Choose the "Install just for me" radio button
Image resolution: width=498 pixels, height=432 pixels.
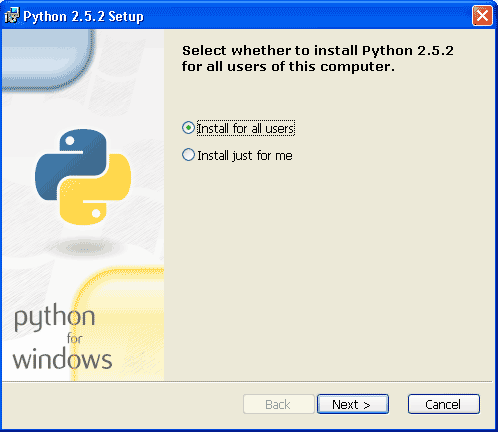(188, 155)
